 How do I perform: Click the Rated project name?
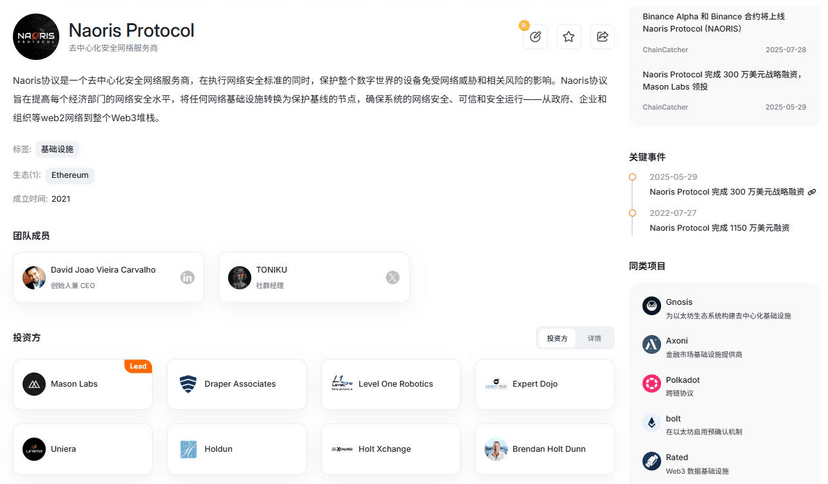[676, 458]
